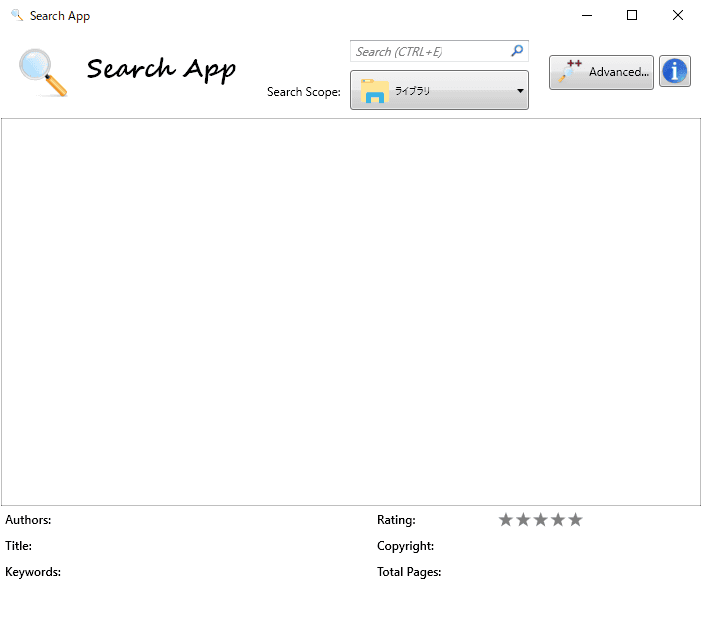
Task: Click the Authors label
Action: [x=28, y=520]
